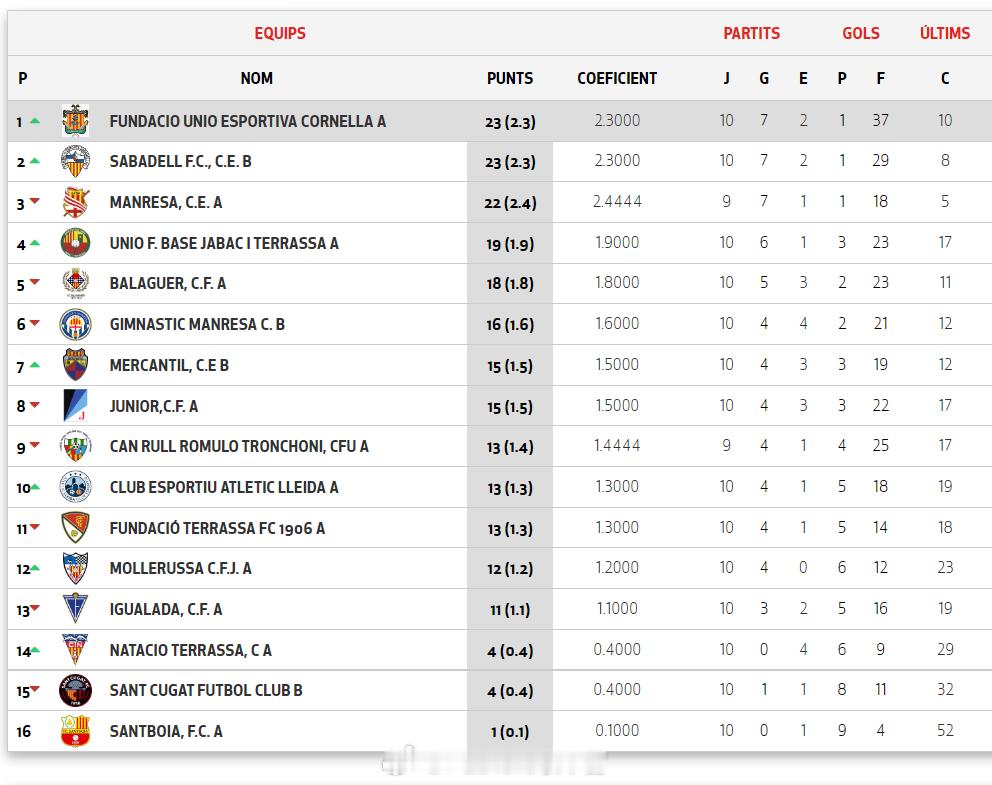Click the red down arrow beside position 15
The height and width of the screenshot is (785, 992).
[x=35, y=689]
